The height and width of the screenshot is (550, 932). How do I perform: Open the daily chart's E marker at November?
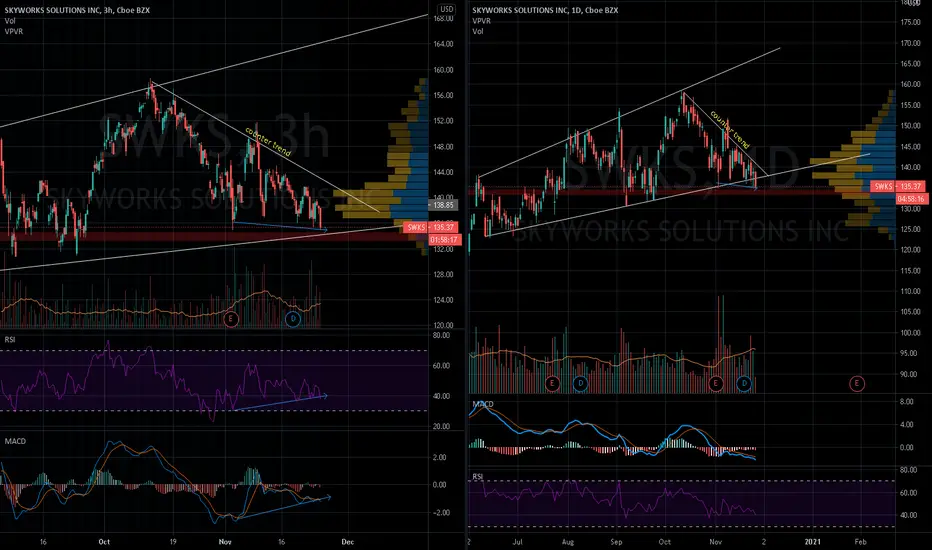pos(715,384)
